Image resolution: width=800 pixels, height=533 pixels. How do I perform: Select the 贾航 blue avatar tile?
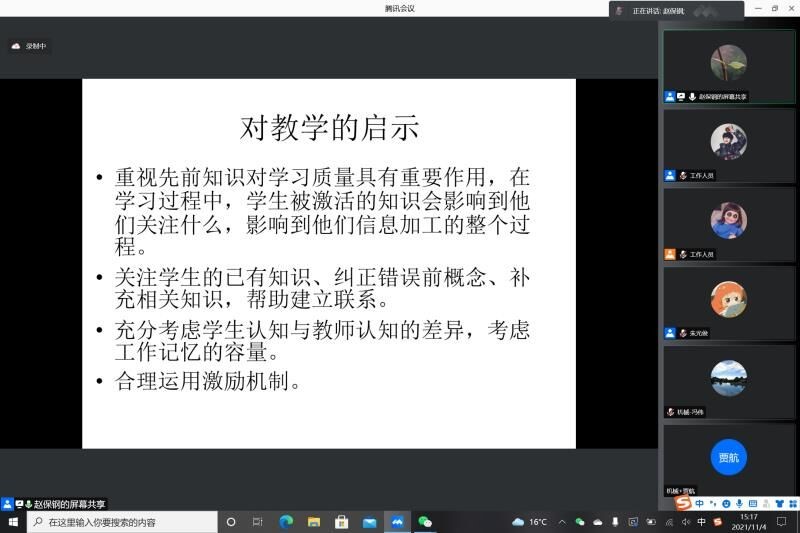pyautogui.click(x=728, y=457)
